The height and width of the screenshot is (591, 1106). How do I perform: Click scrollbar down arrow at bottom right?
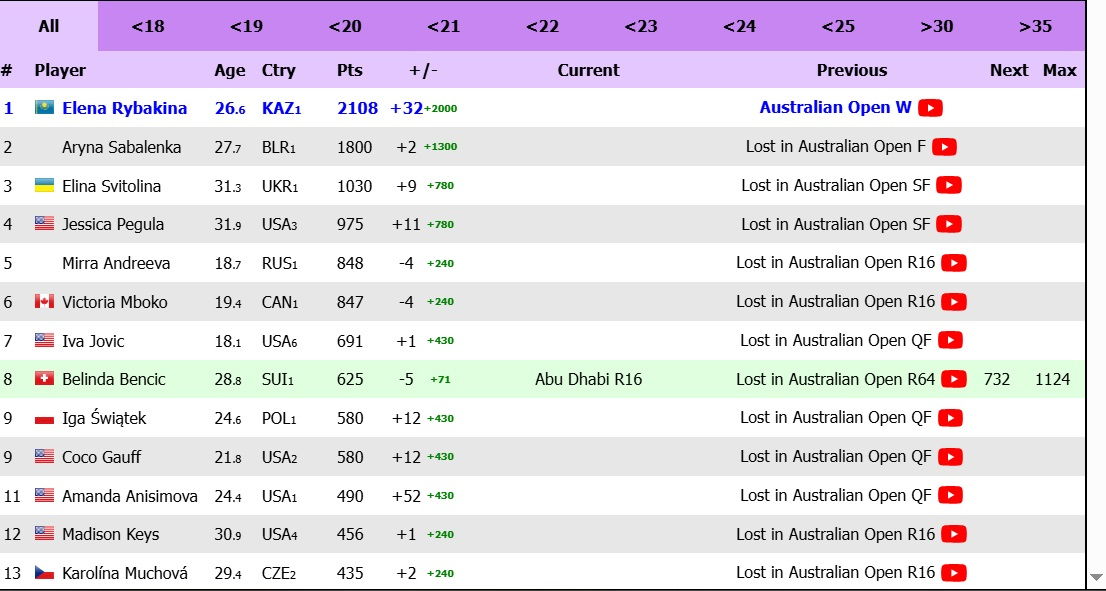coord(1096,577)
